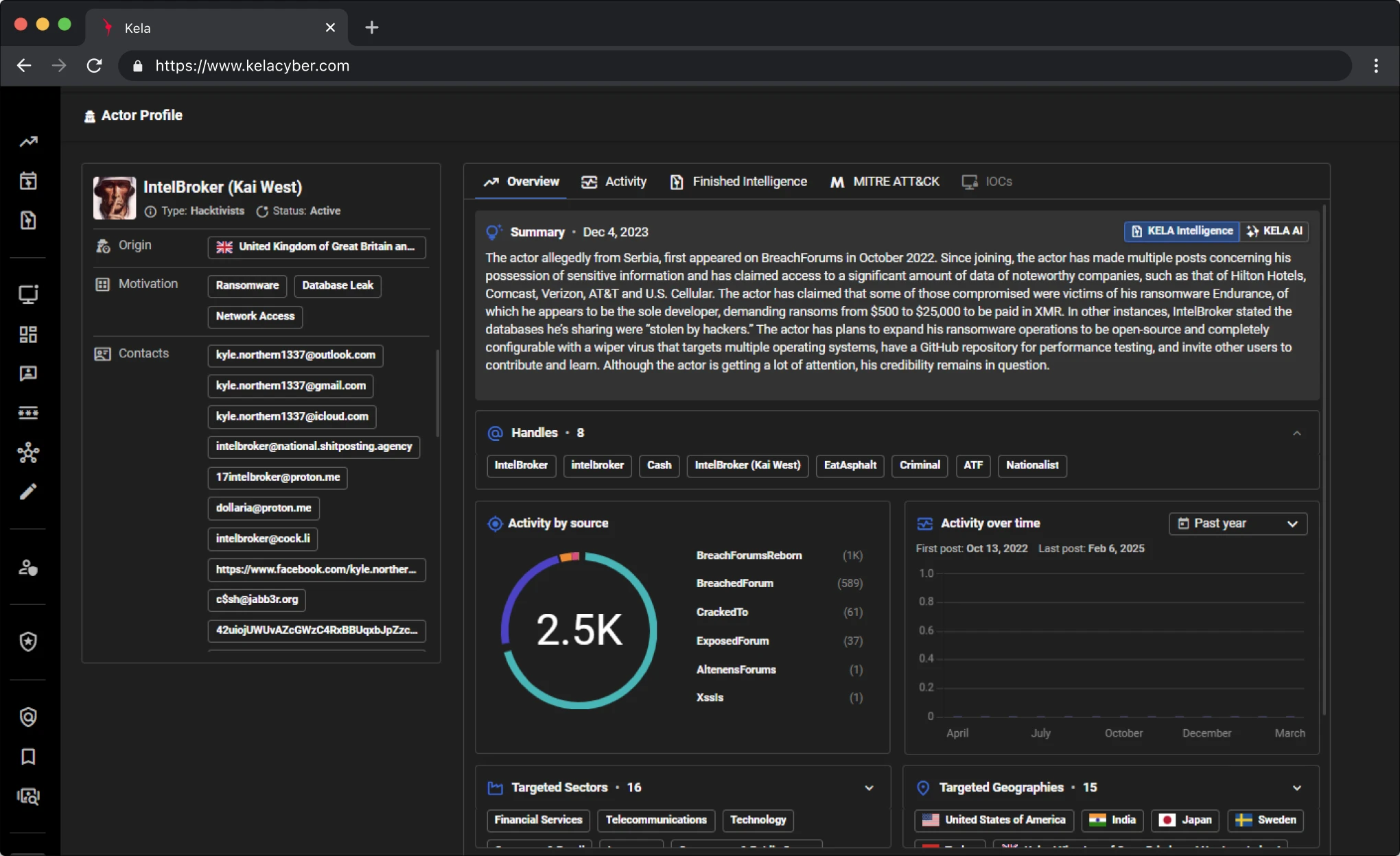
Task: Click the Ransomware motivation tag
Action: coord(247,285)
